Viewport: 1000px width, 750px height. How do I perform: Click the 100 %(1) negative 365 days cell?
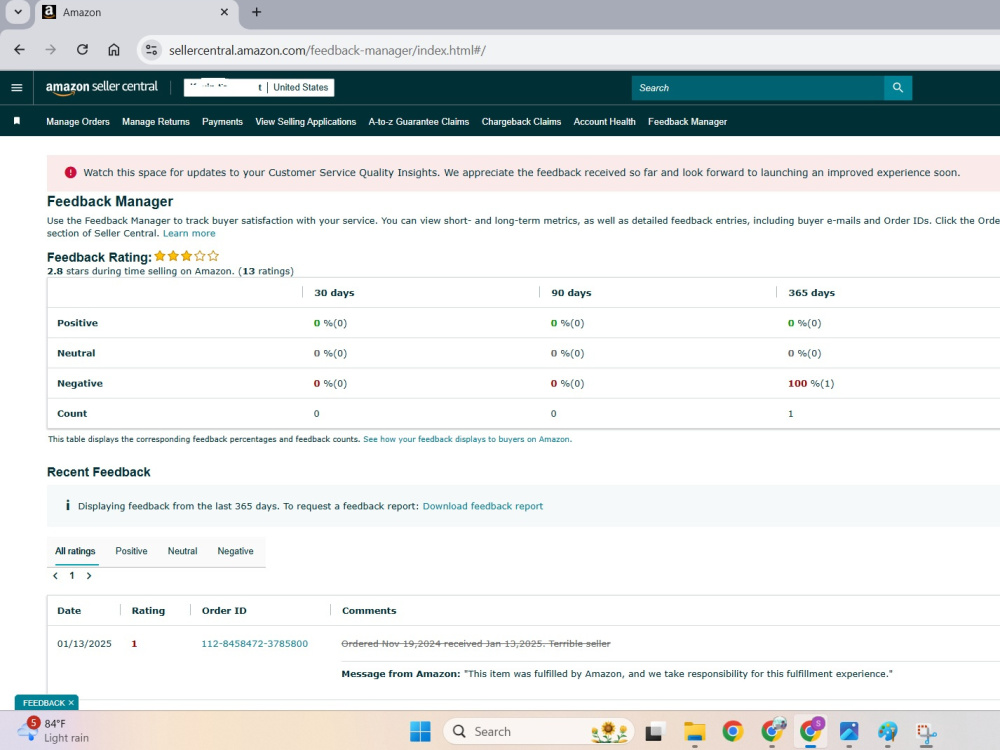click(x=811, y=383)
